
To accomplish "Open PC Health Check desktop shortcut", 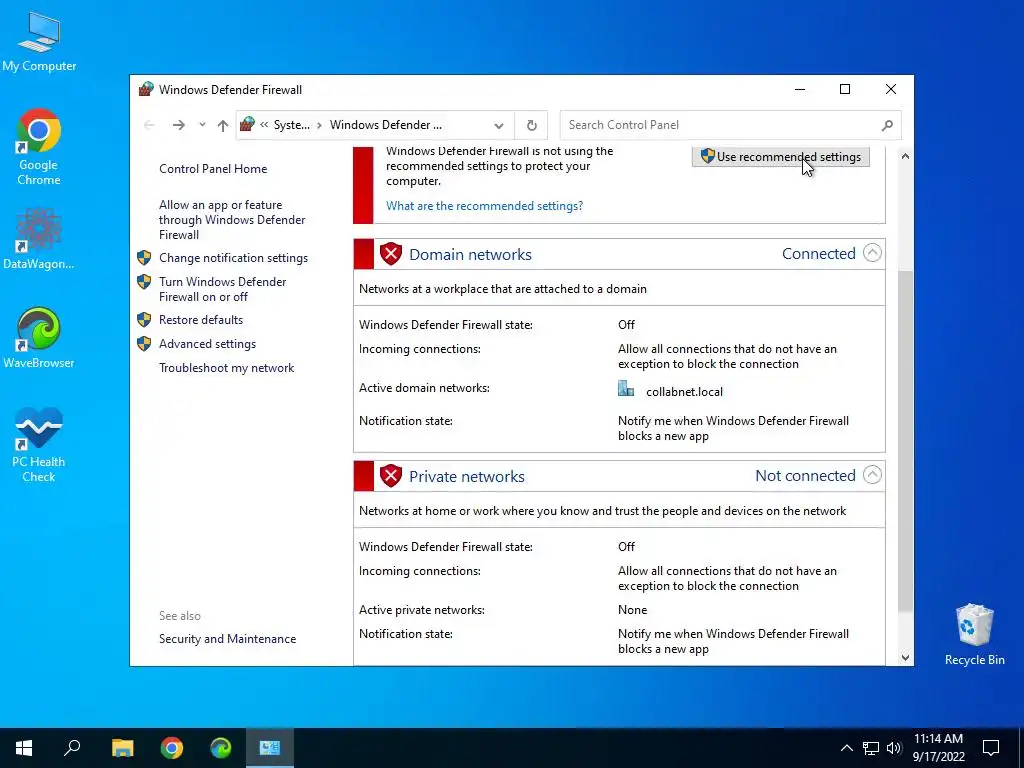I will pos(39,445).
